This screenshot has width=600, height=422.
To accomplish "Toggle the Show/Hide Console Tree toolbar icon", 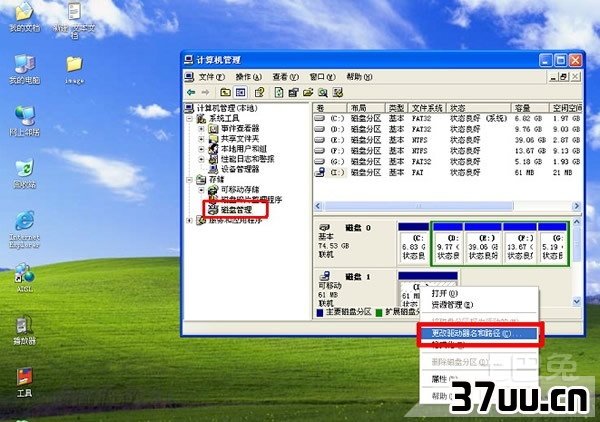I will point(240,92).
